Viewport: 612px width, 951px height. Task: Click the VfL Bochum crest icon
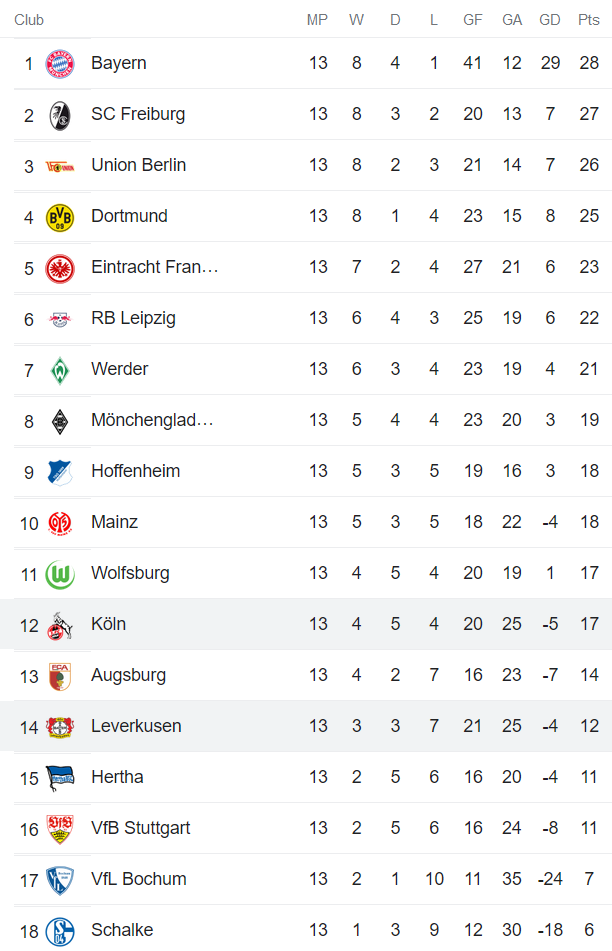click(60, 878)
